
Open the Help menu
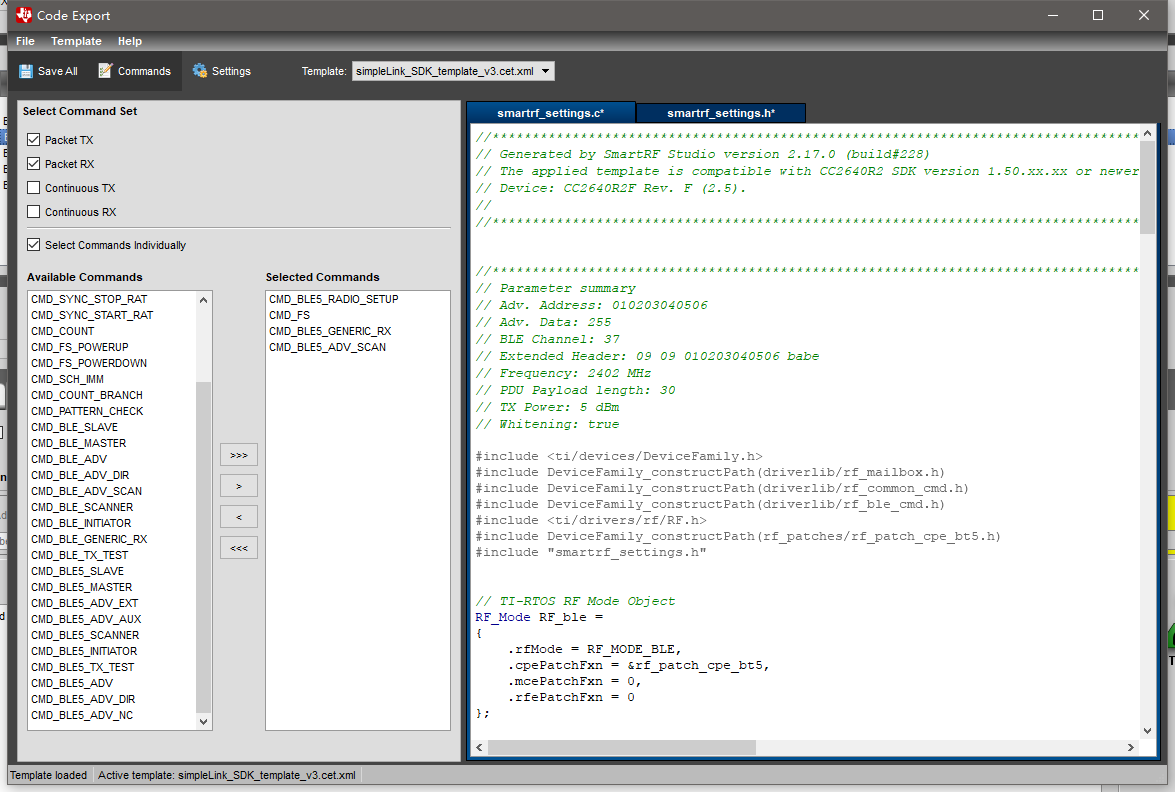(129, 41)
